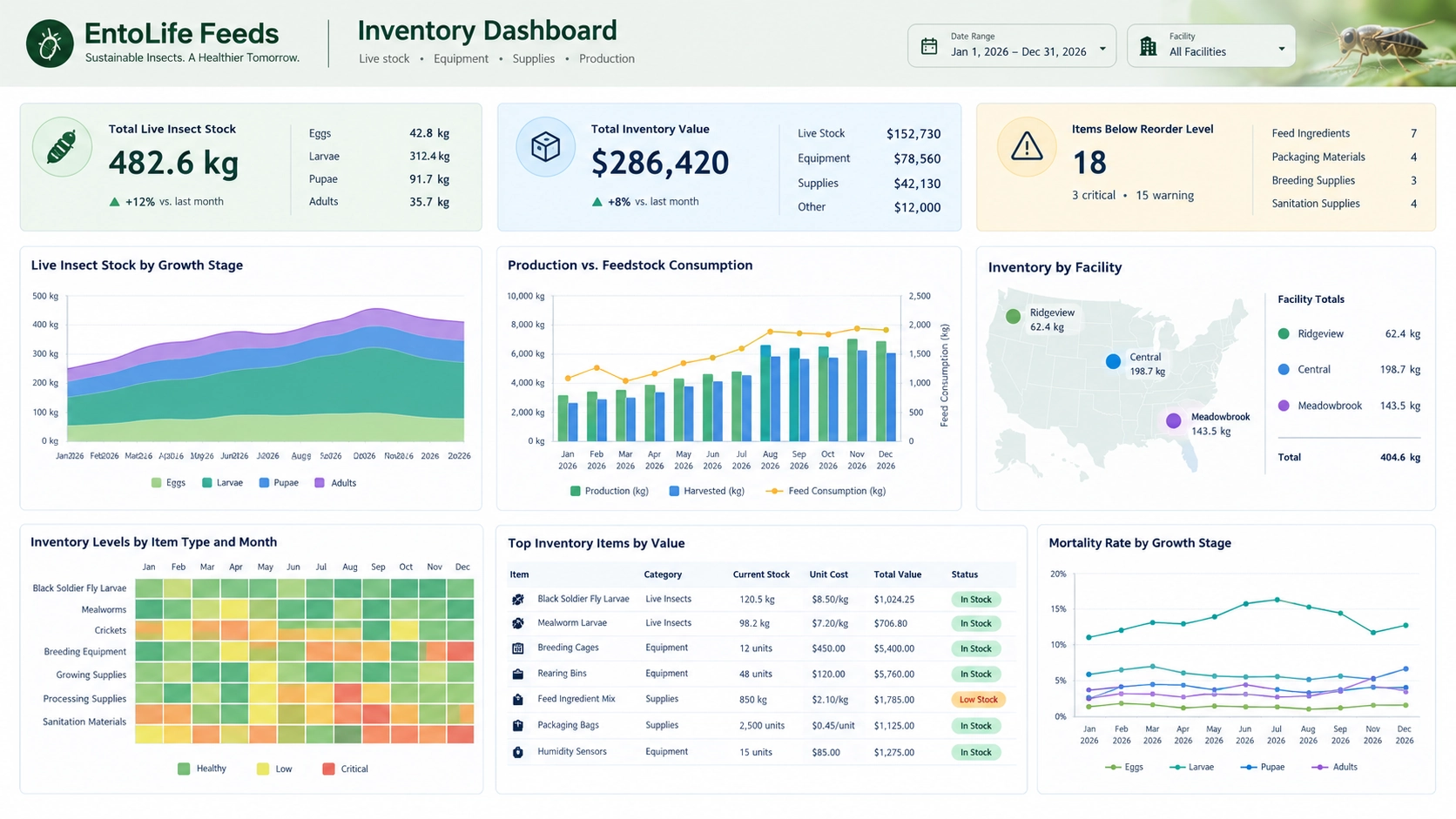Click the Breeding Cages row icon
The height and width of the screenshot is (819, 1456).
point(518,648)
